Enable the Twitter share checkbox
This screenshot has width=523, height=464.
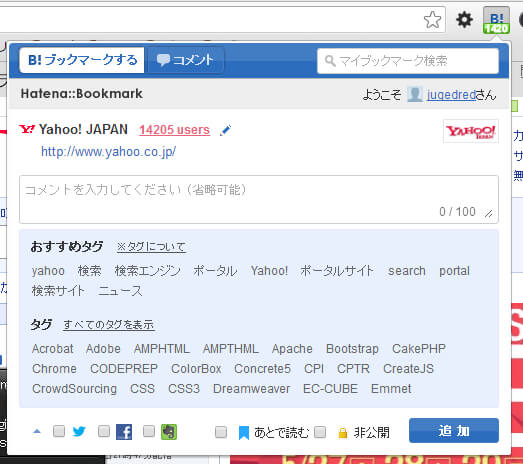click(x=59, y=431)
